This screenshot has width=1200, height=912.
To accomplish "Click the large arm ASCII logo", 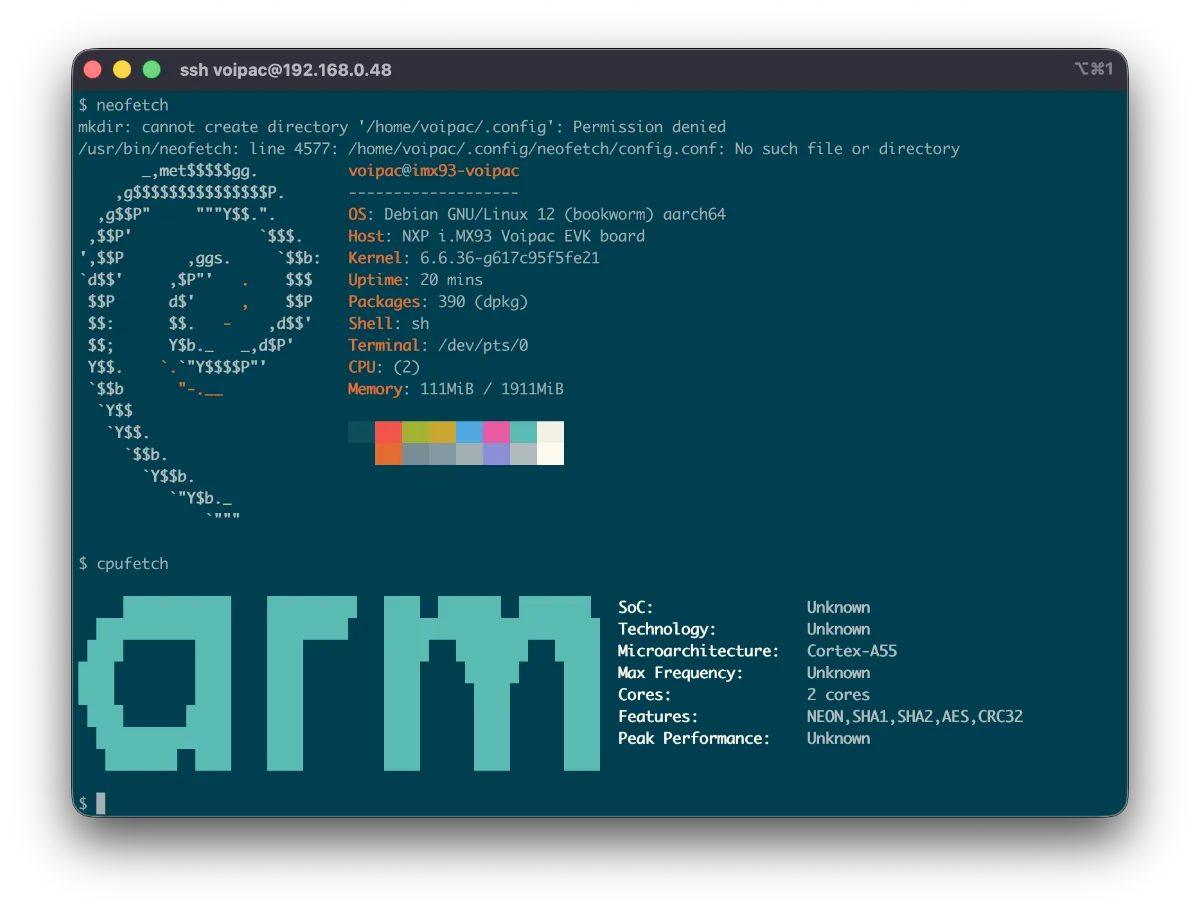I will (340, 683).
